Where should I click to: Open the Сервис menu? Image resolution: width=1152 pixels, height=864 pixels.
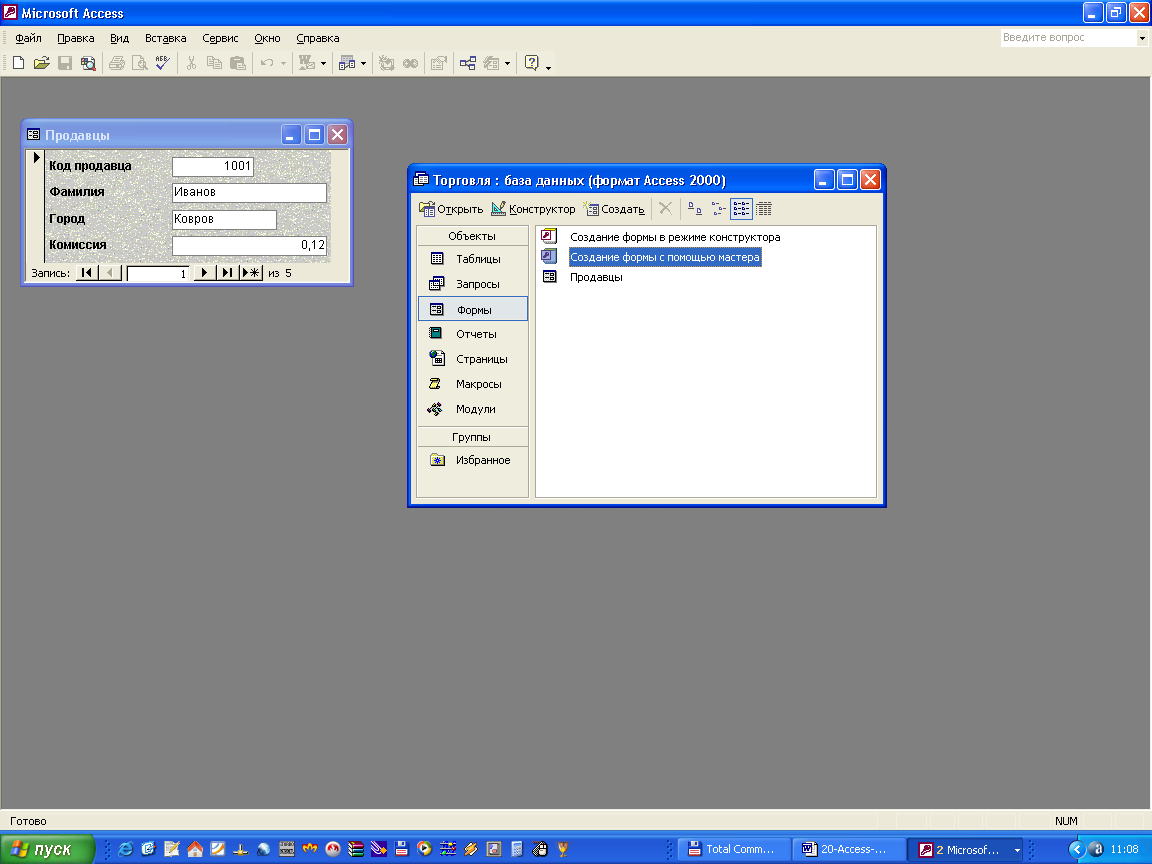click(220, 38)
